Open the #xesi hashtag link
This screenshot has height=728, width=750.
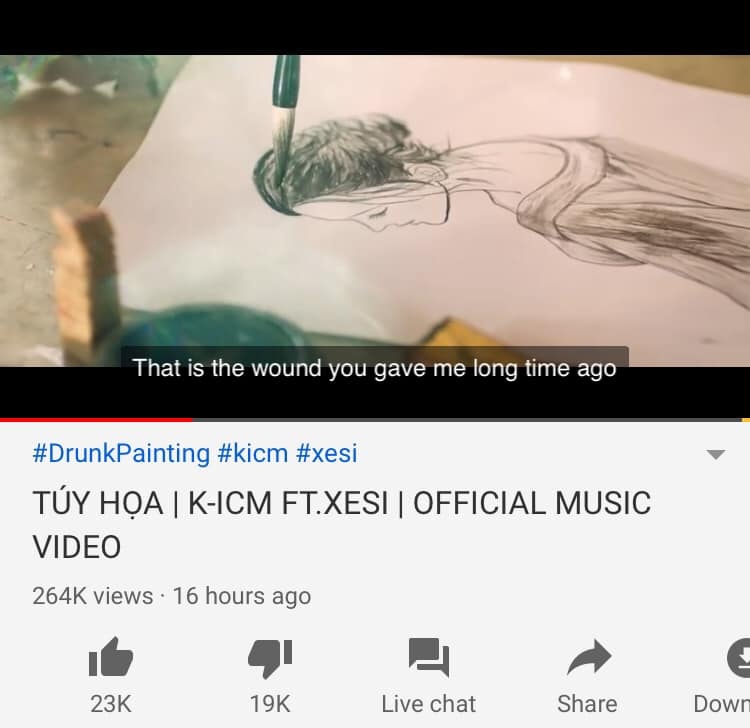pyautogui.click(x=326, y=454)
